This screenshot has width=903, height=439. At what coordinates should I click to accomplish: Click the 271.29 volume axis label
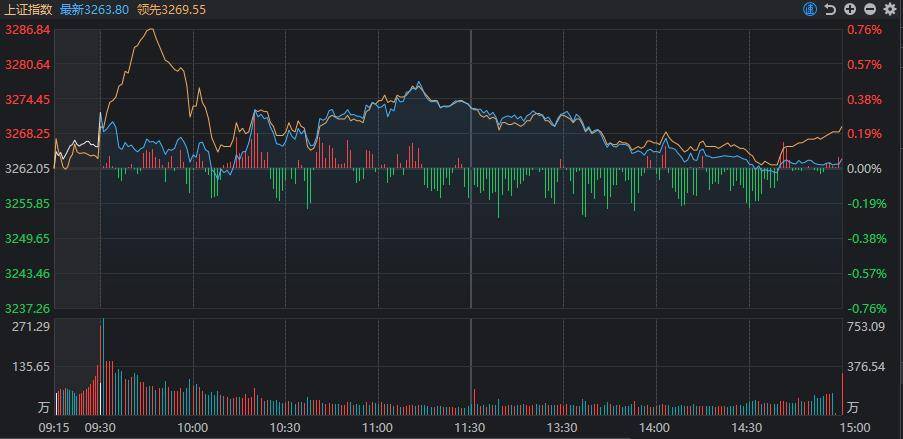[35, 327]
